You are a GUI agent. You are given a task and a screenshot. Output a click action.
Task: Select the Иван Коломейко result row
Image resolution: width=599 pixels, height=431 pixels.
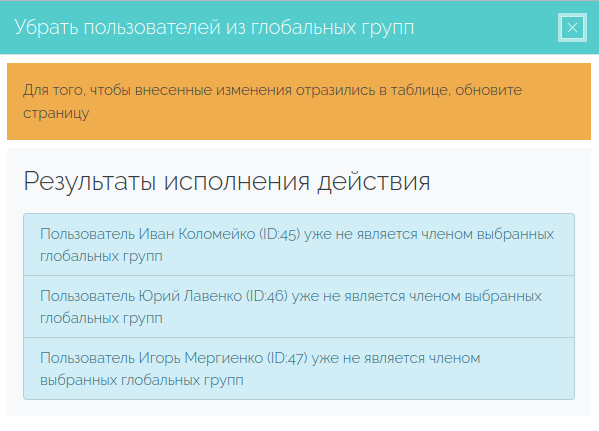pos(299,245)
